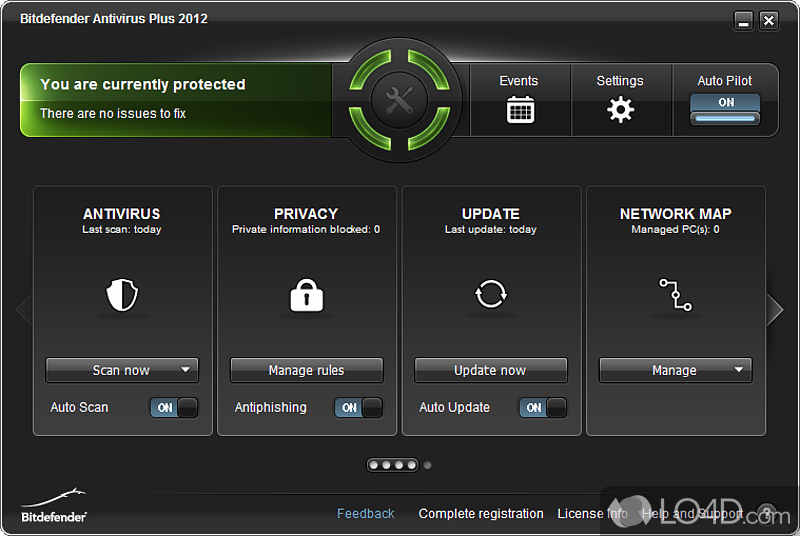
Task: Click 'Last update: today' text
Action: pyautogui.click(x=491, y=229)
